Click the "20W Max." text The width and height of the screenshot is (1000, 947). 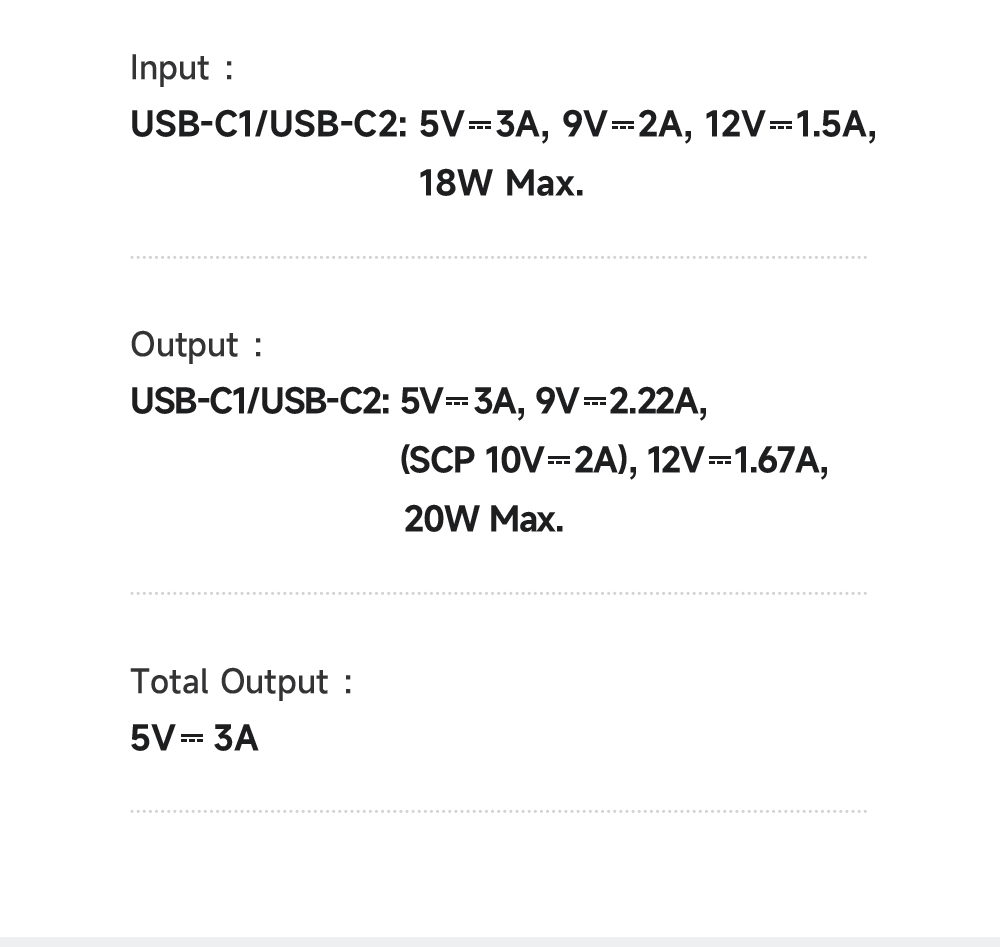point(483,519)
